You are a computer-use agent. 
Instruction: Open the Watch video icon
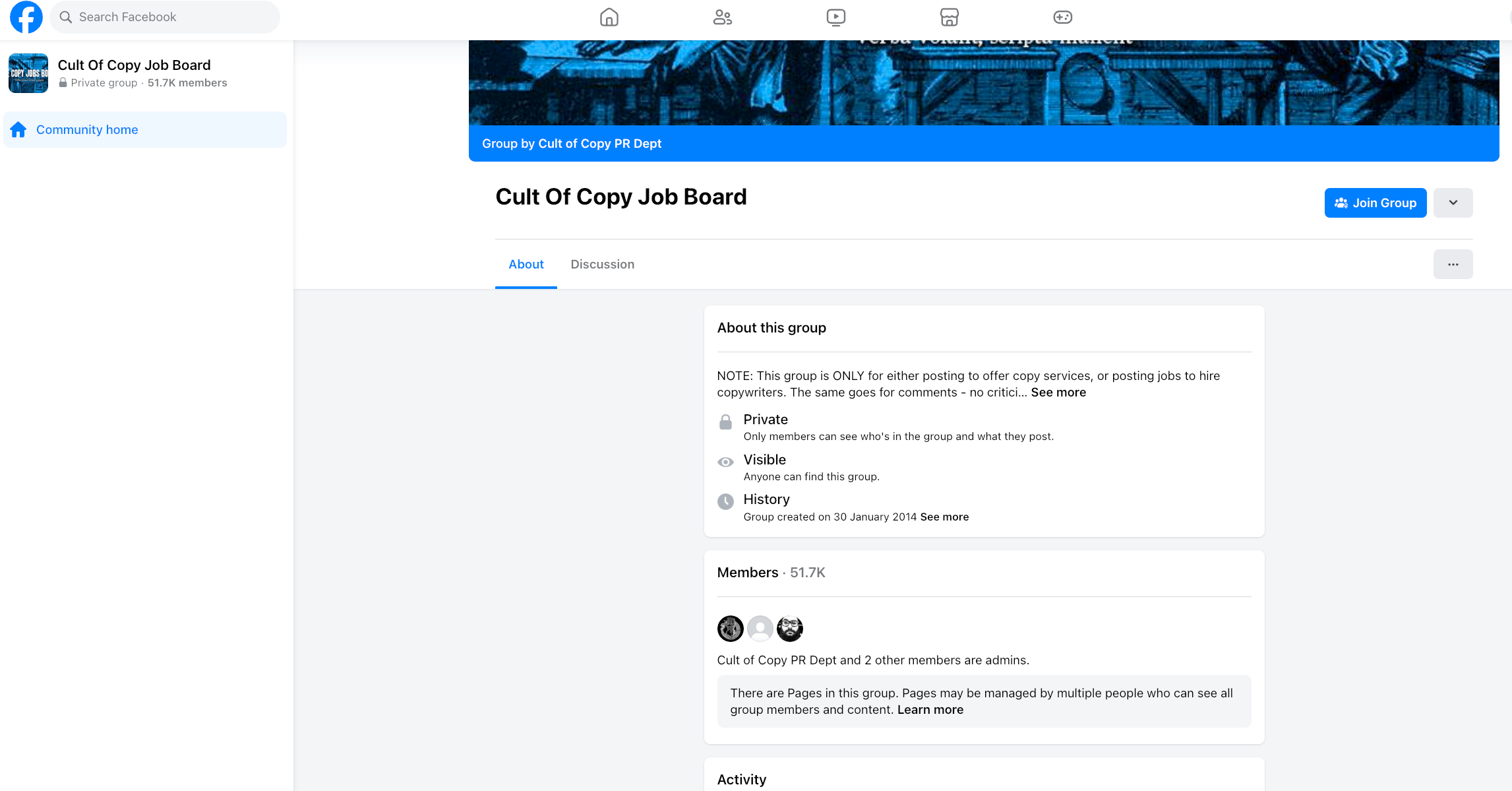(x=835, y=17)
